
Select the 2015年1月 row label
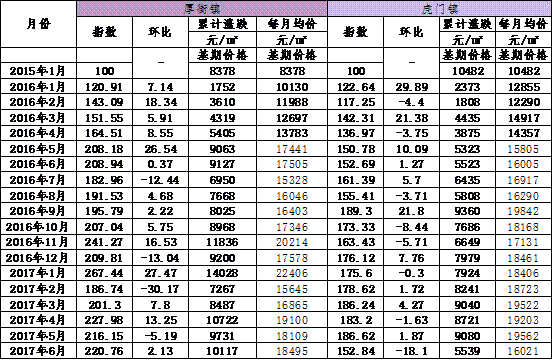tap(38, 71)
